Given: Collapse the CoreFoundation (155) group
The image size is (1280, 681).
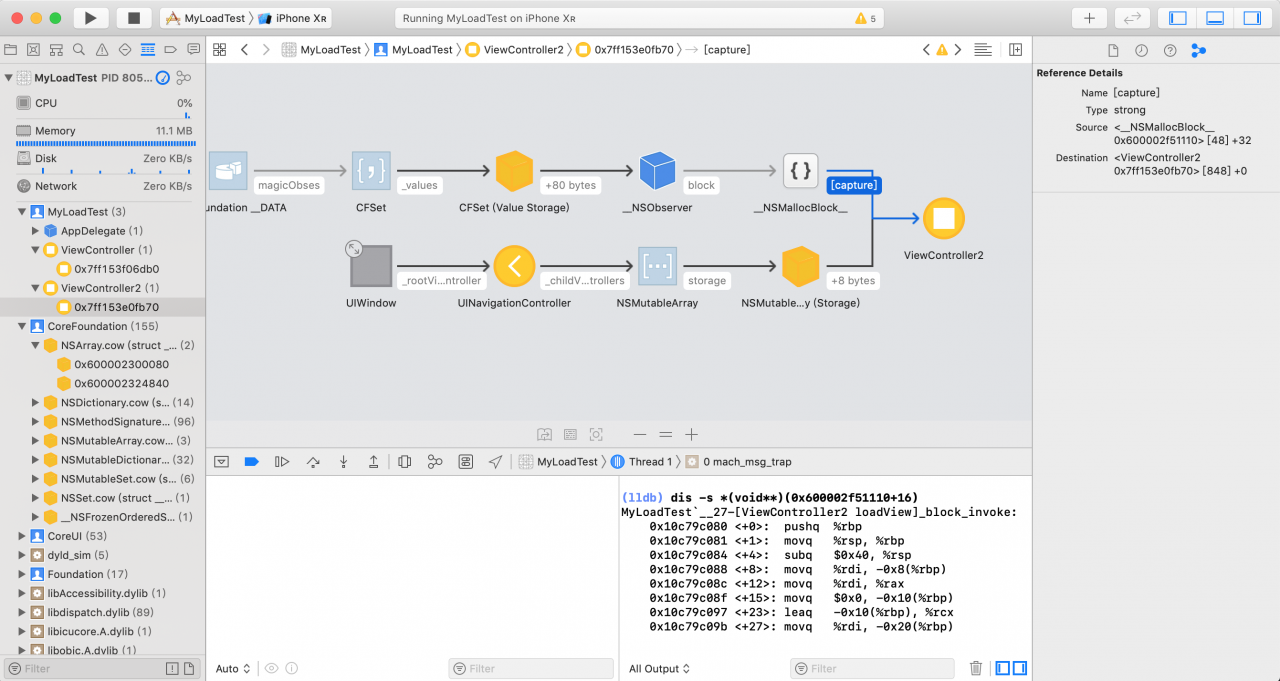Looking at the screenshot, I should pyautogui.click(x=22, y=326).
